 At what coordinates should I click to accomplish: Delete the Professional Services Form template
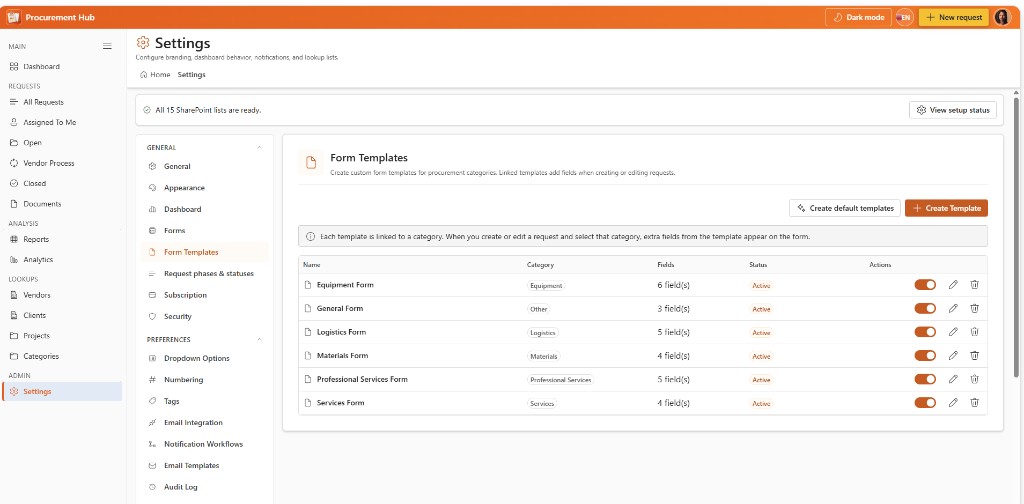pos(974,379)
